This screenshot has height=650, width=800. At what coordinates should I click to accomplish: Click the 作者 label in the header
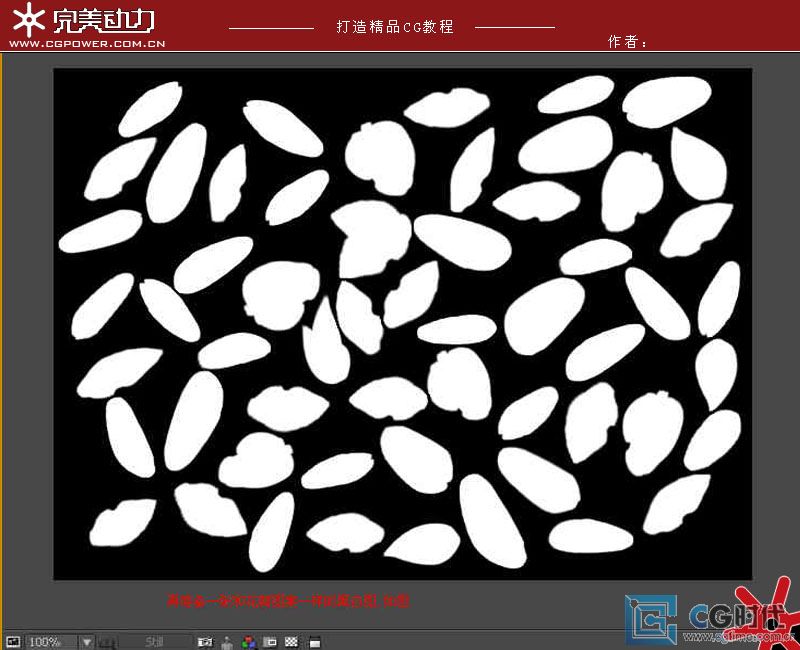click(x=627, y=42)
